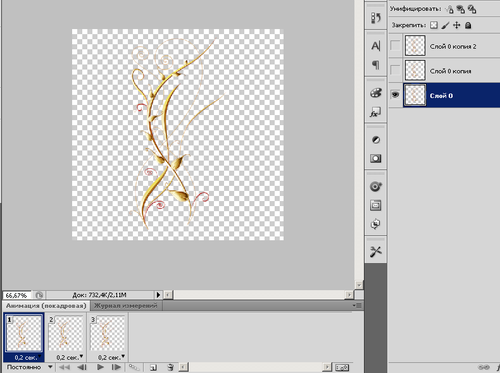Open status bar info arrow menu
This screenshot has width=500, height=373.
[159, 295]
